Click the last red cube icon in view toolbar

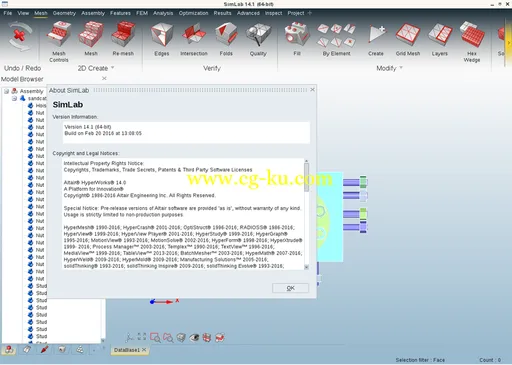click(220, 337)
